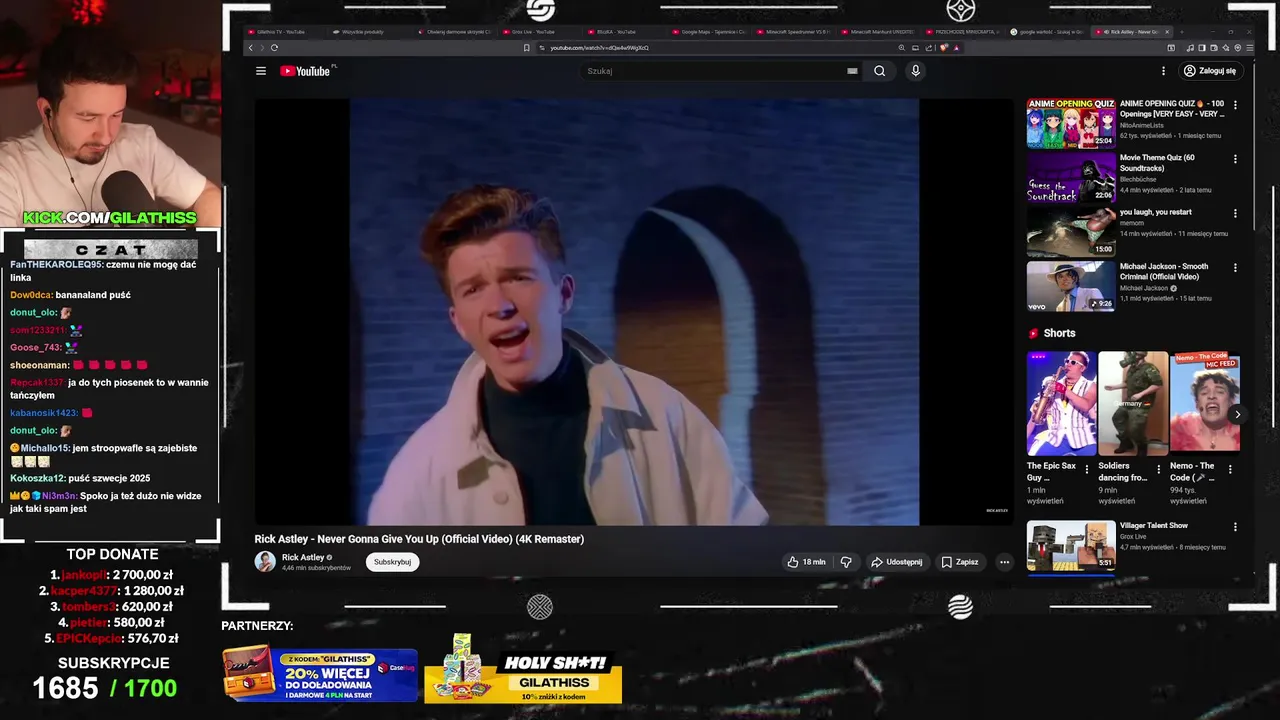Open Nemo - The Code short thumbnail

[x=1205, y=402]
